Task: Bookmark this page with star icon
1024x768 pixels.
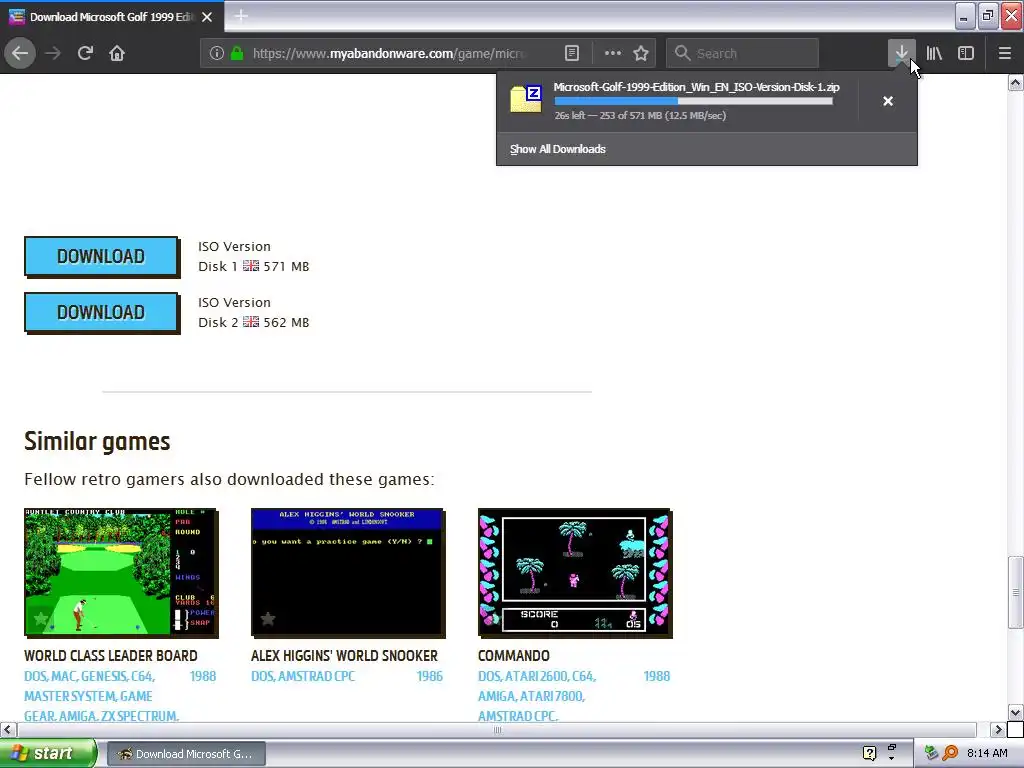Action: pos(641,53)
